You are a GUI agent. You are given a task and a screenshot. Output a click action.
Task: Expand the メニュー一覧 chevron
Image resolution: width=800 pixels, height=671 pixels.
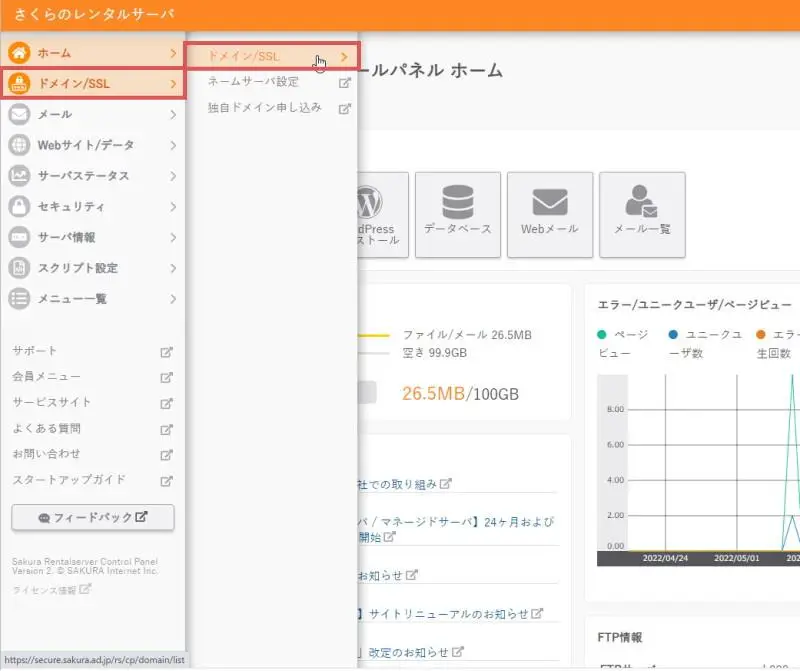click(173, 299)
